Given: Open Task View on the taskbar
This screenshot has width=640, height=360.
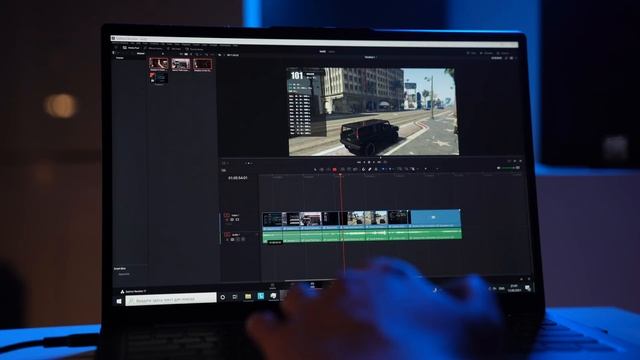Looking at the screenshot, I should (235, 297).
